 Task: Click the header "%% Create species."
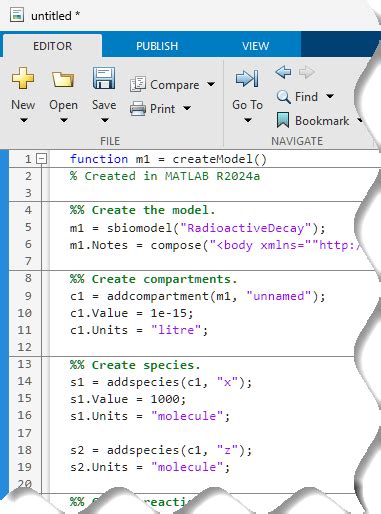click(135, 365)
